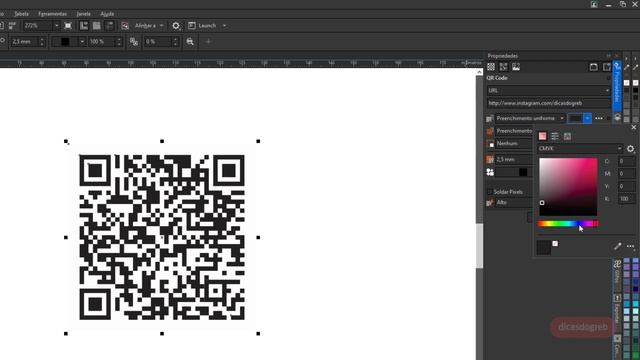
Task: Click the icon left of the 0 % field
Action: (133, 42)
